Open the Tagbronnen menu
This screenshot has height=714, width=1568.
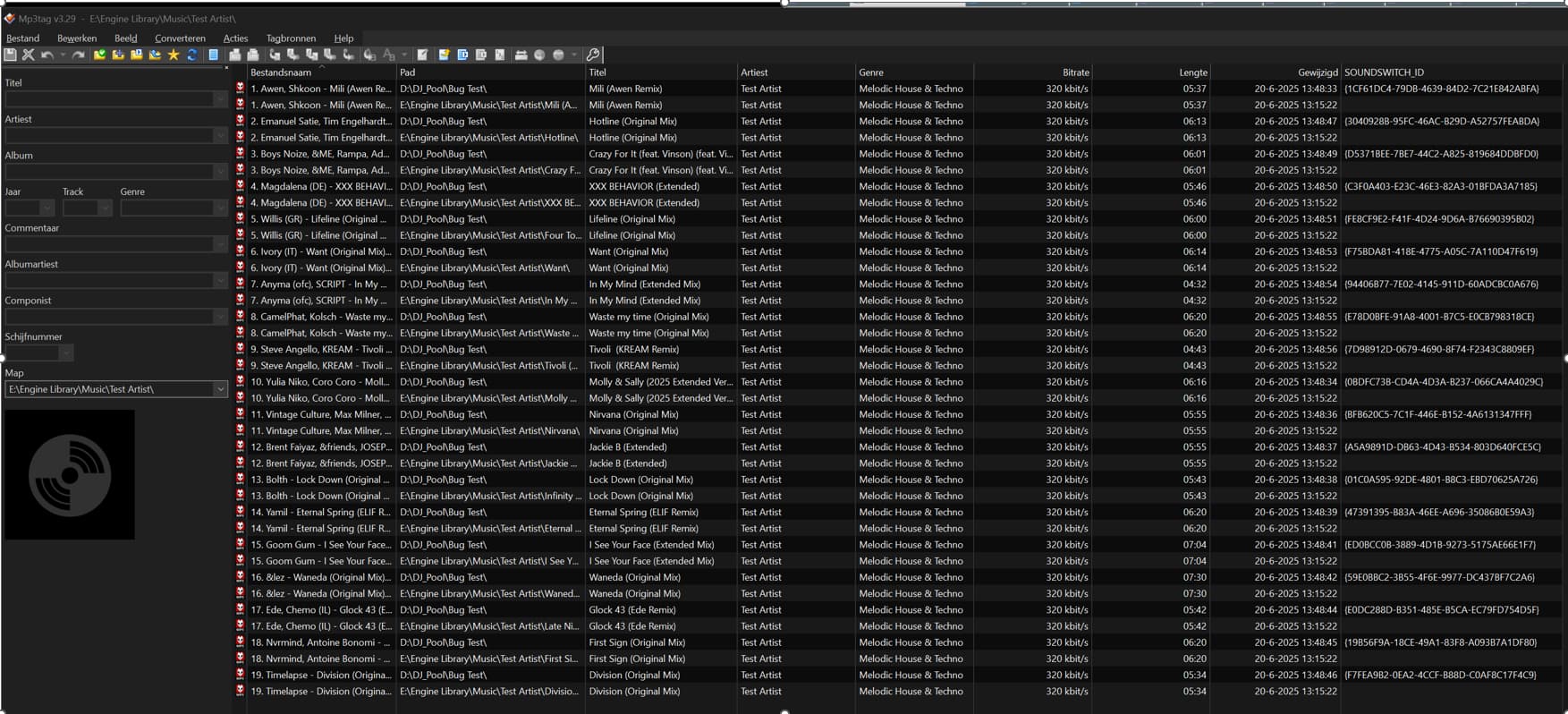pos(291,38)
